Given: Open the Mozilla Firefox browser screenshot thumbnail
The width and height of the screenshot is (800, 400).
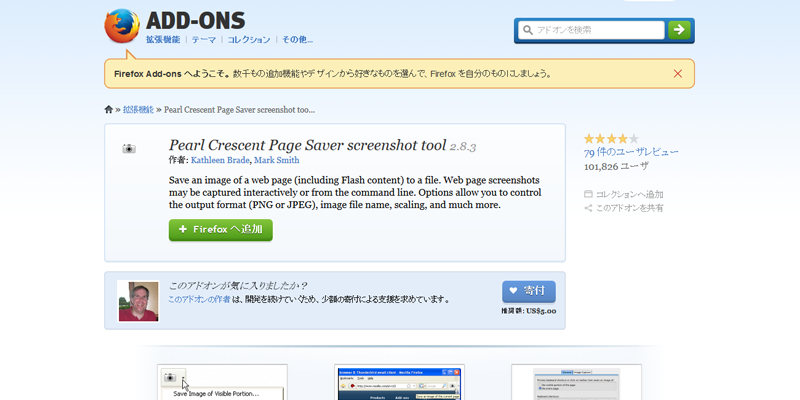Looking at the screenshot, I should 399,382.
